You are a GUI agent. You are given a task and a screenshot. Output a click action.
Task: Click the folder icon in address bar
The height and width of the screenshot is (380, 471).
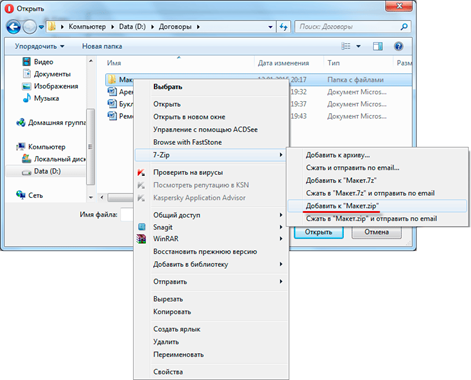click(x=52, y=27)
